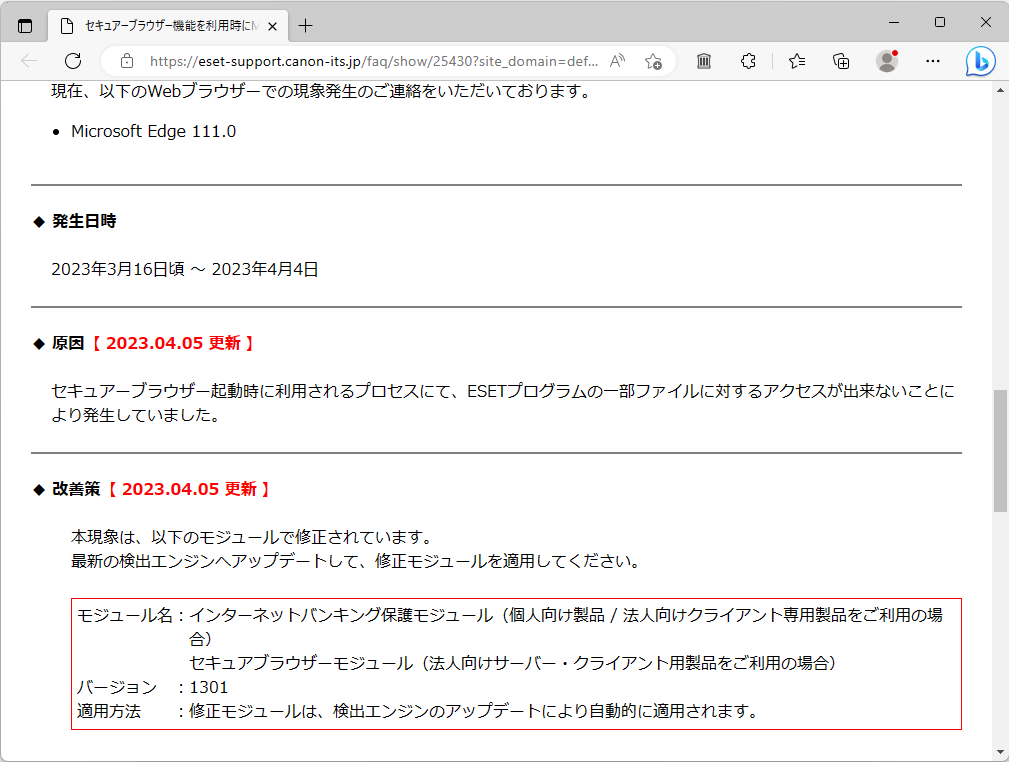This screenshot has height=762, width=1009.
Task: Click the 最新の検出エンジンへアップデート sentence
Action: (357, 561)
